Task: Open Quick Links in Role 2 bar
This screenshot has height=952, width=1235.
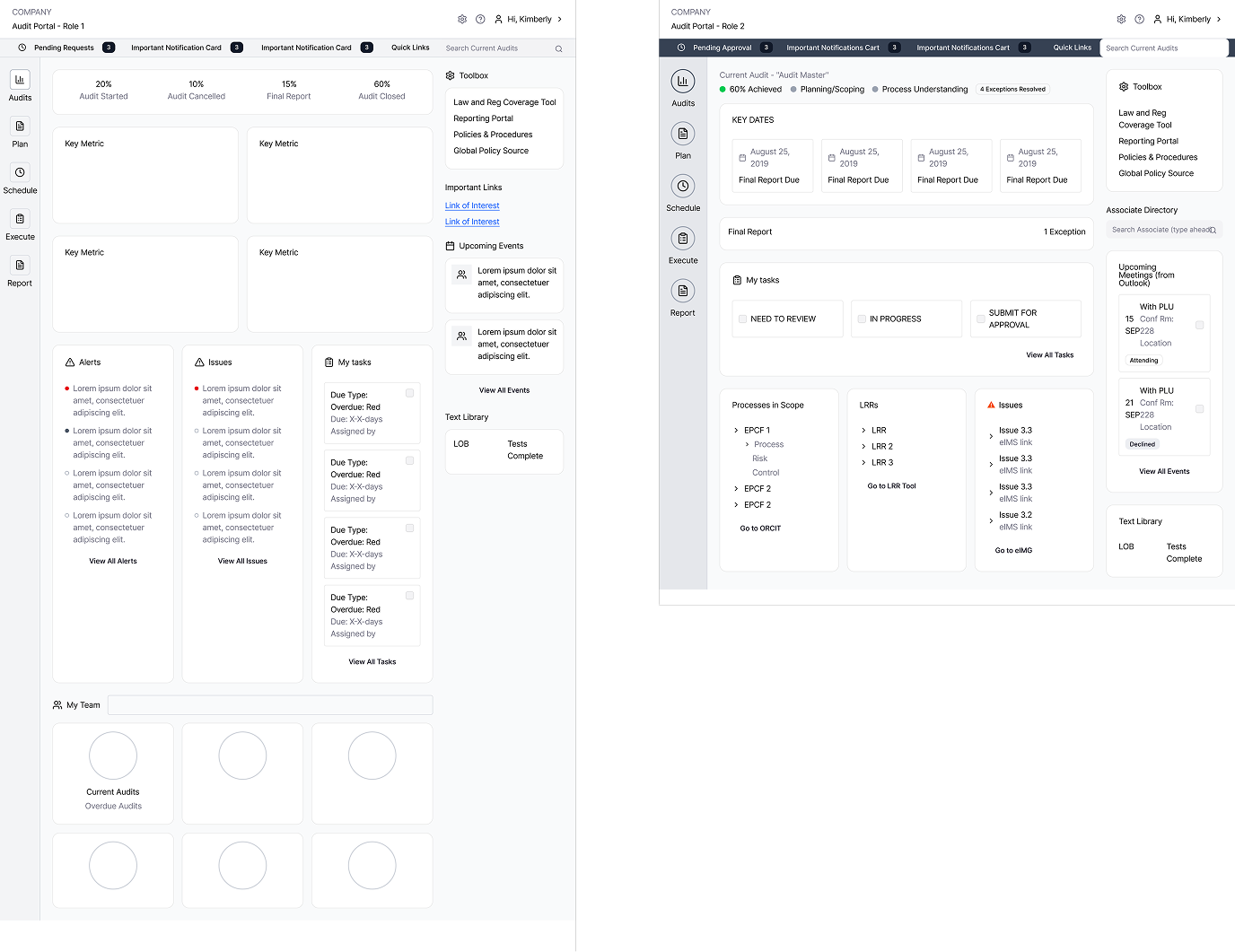Action: (x=1073, y=48)
